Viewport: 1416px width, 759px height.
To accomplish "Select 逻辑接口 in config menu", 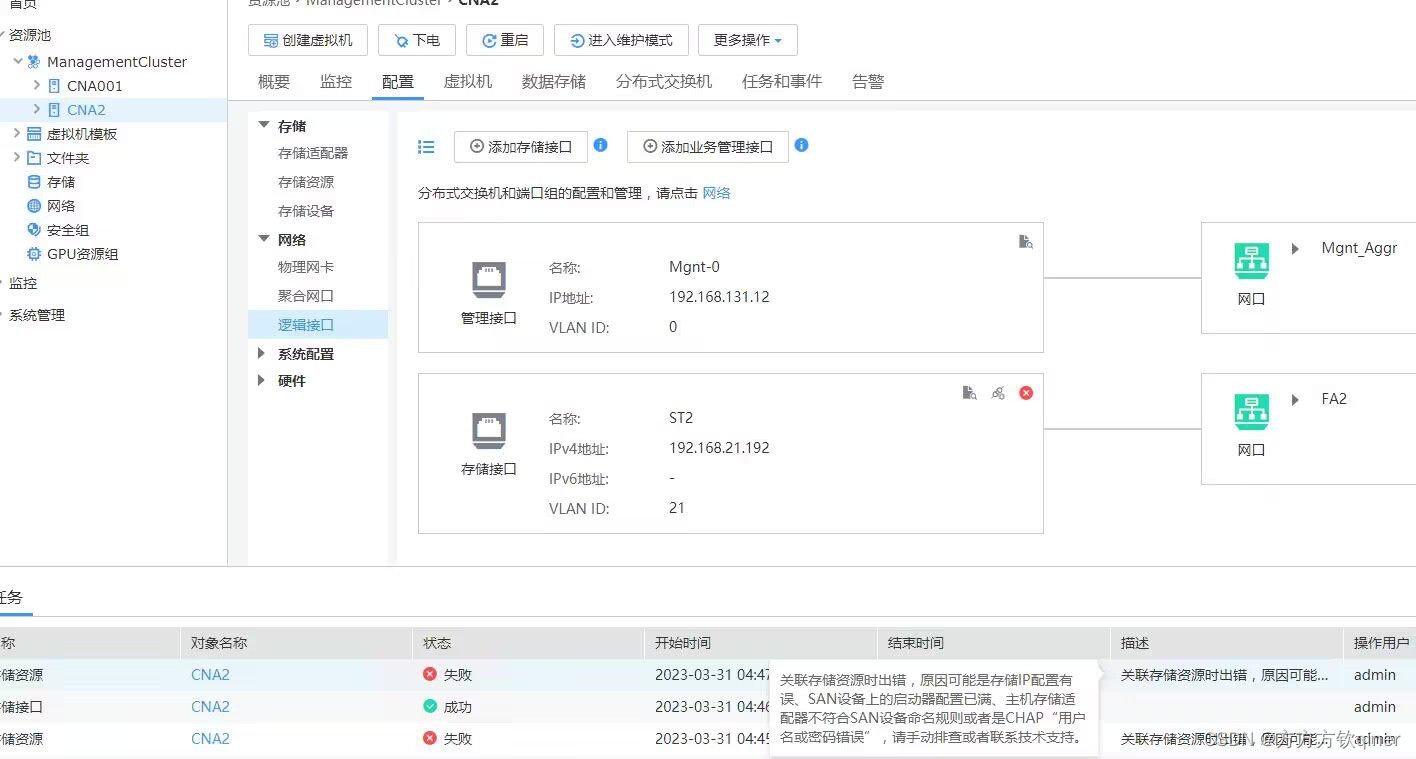I will tap(318, 324).
